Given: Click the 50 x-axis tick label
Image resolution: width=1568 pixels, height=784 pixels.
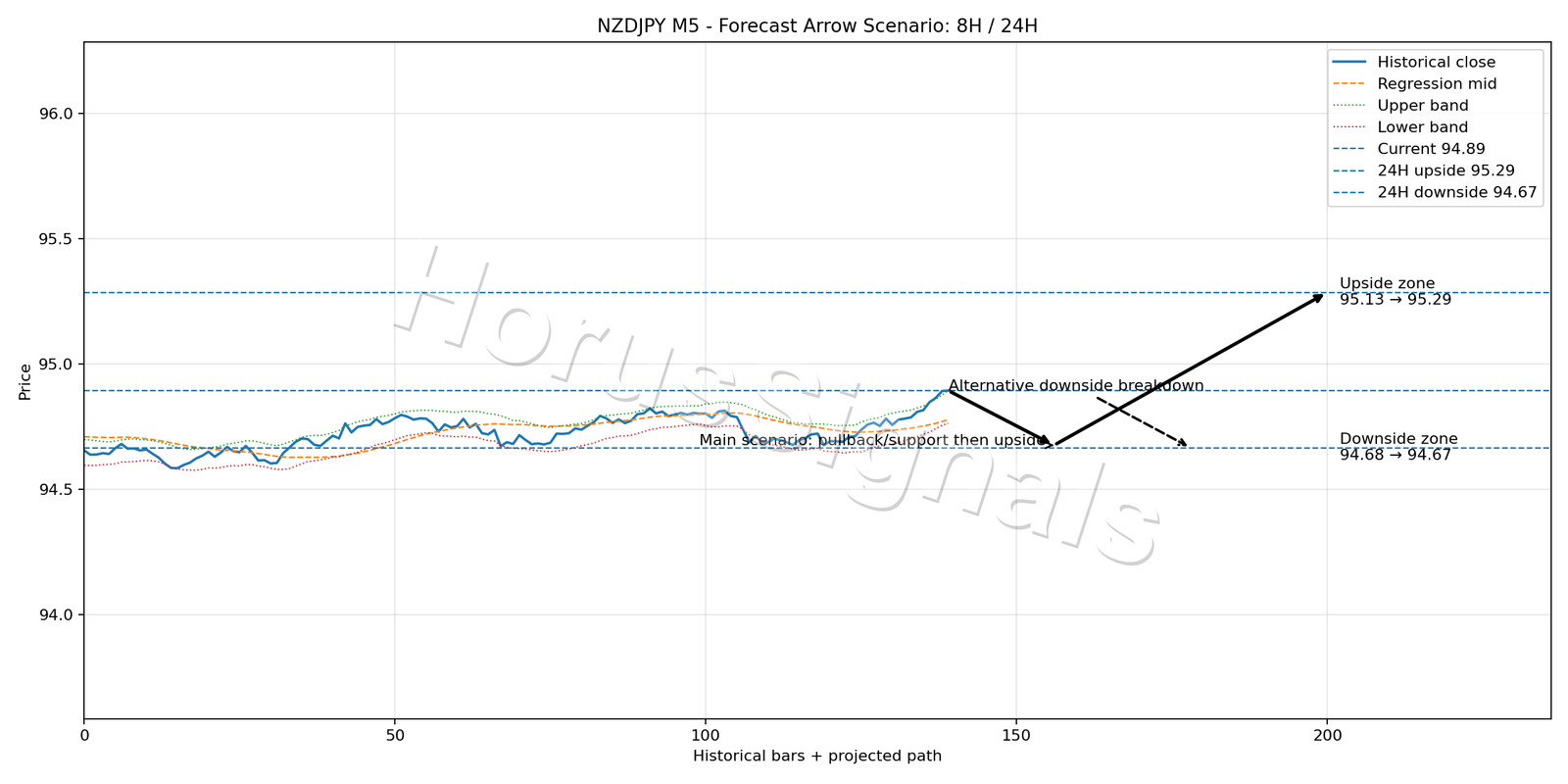Looking at the screenshot, I should 395,734.
